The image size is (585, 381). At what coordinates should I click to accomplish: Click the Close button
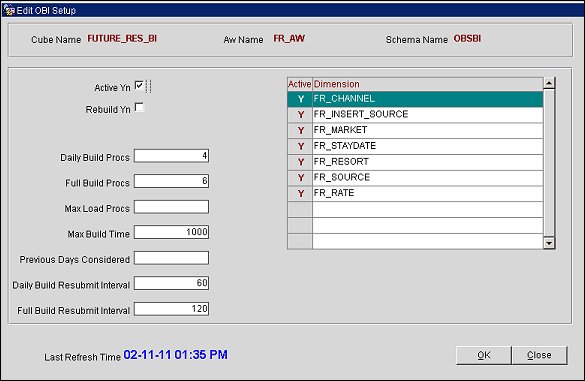539,355
